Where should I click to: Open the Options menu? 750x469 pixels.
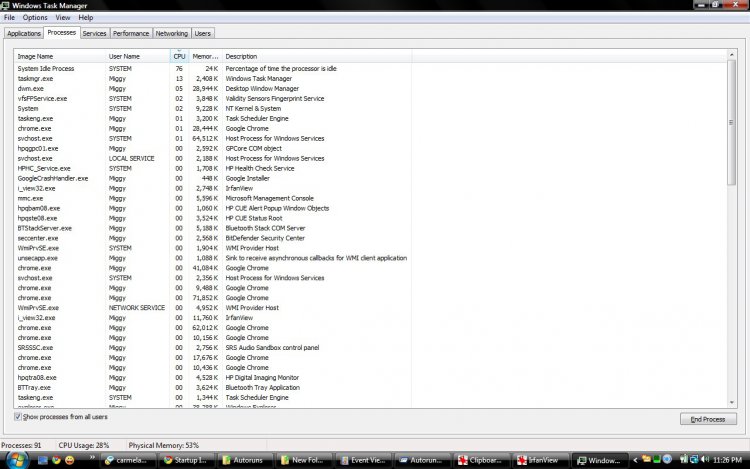click(35, 18)
